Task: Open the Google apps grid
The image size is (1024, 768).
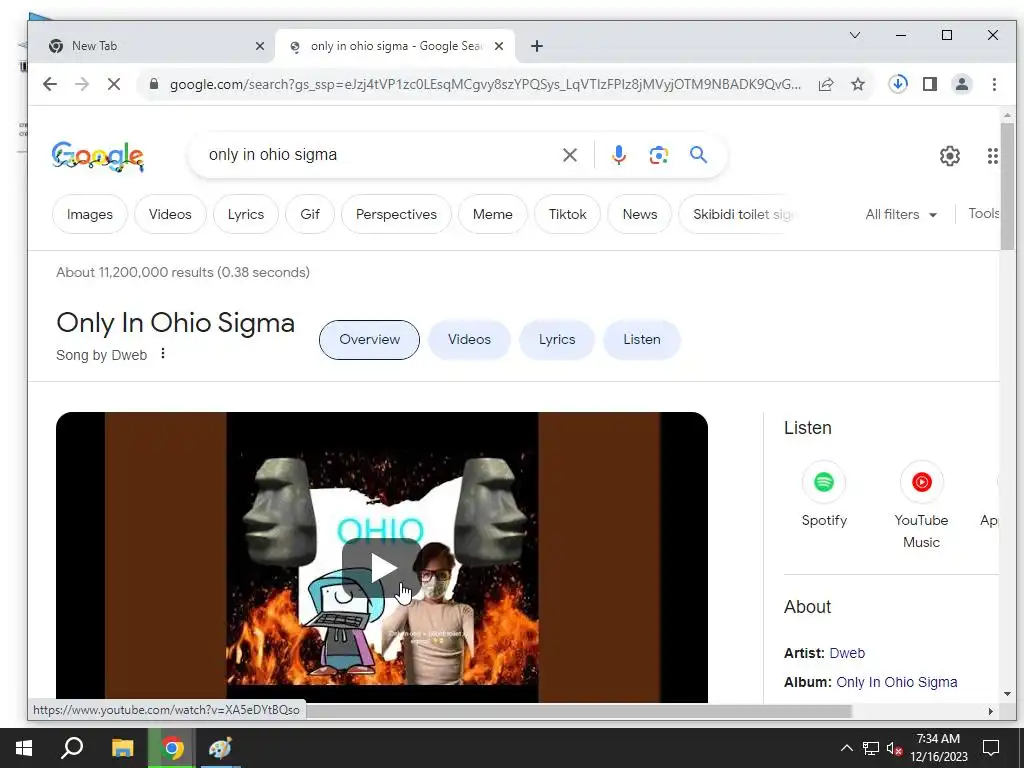Action: click(x=993, y=155)
